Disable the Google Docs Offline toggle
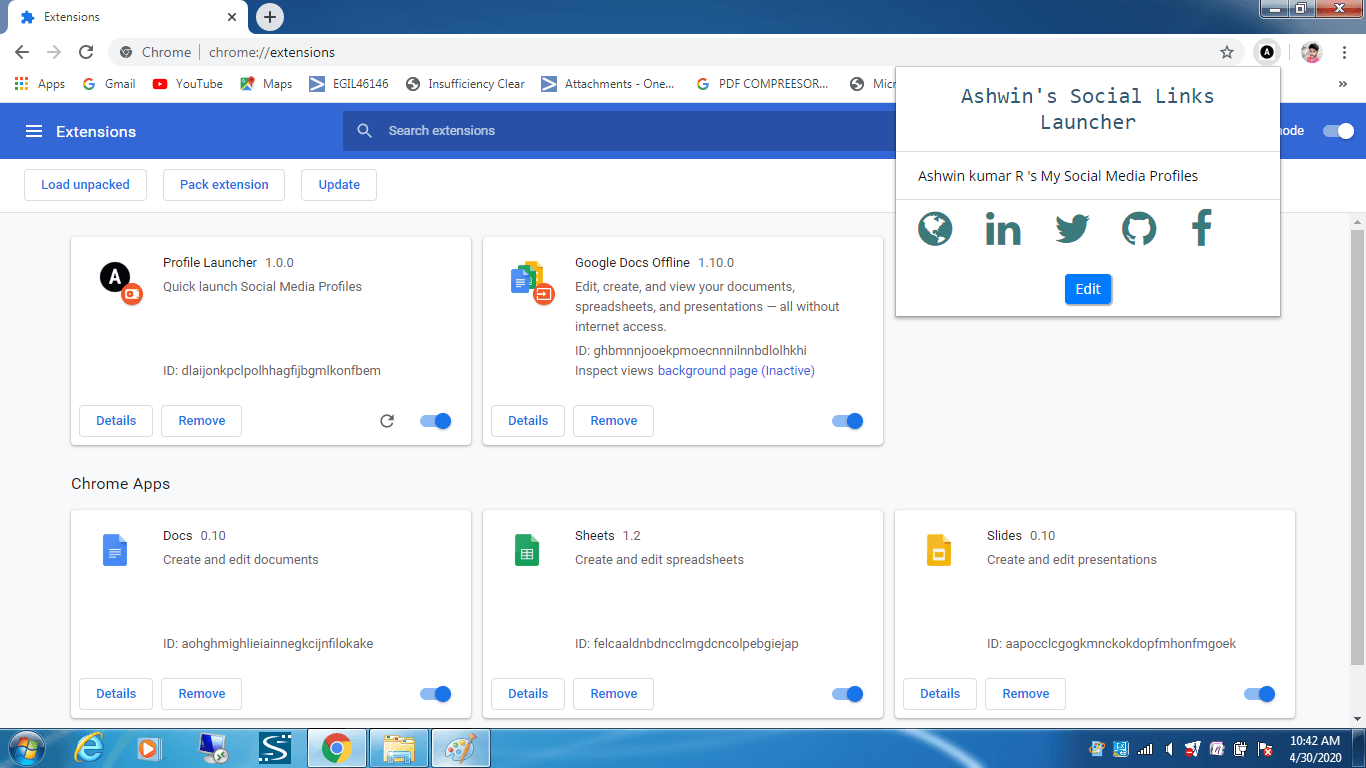Viewport: 1366px width, 768px height. pyautogui.click(x=848, y=421)
